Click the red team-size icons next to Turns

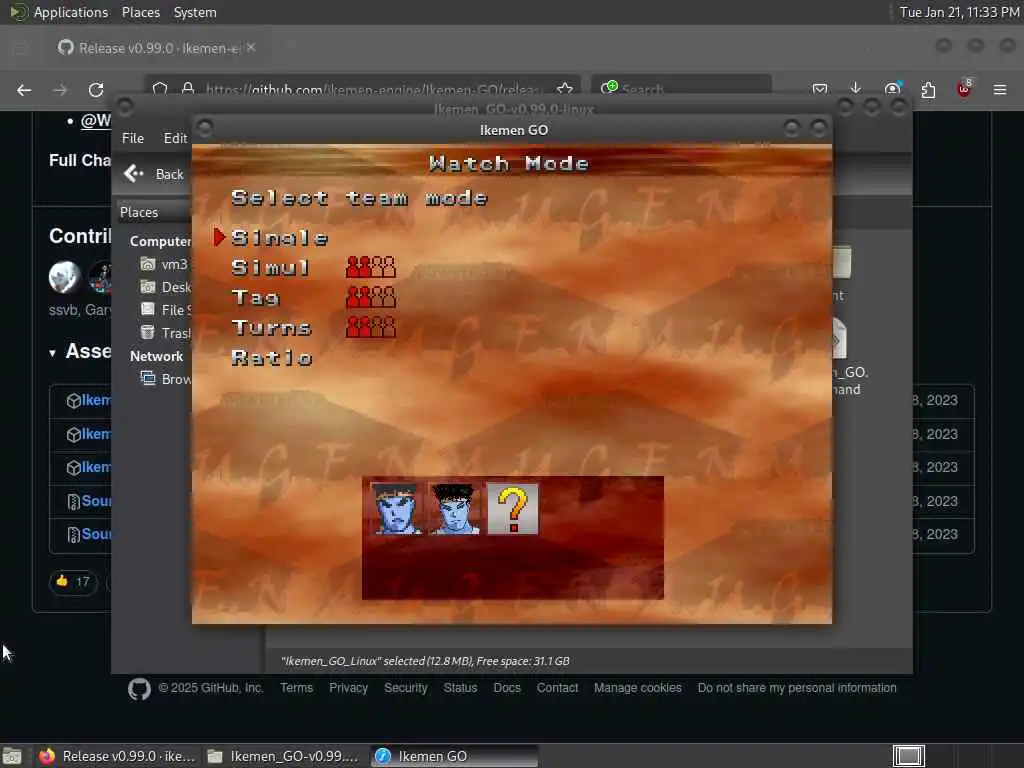point(370,327)
